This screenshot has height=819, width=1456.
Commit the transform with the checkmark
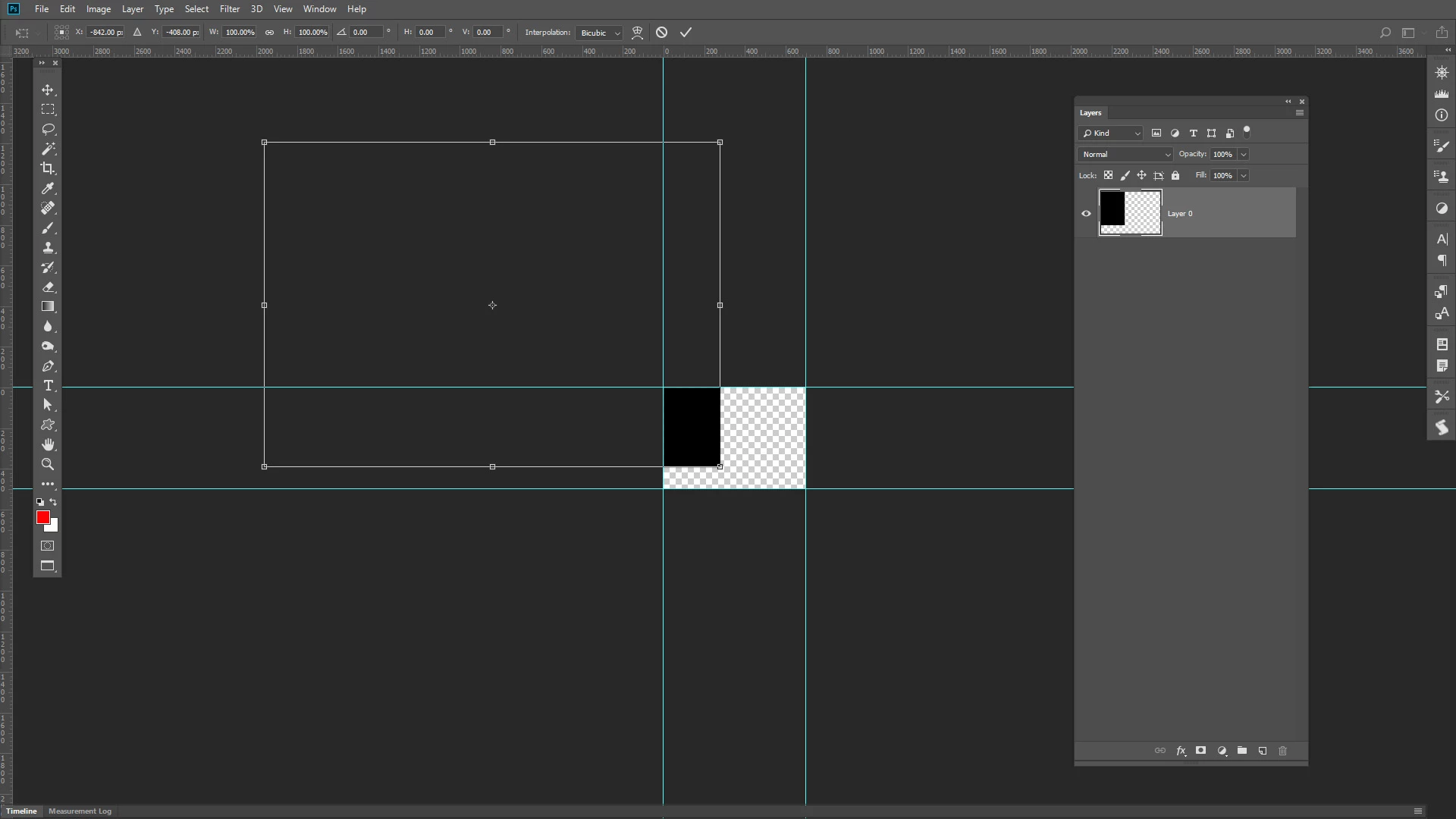pos(686,33)
